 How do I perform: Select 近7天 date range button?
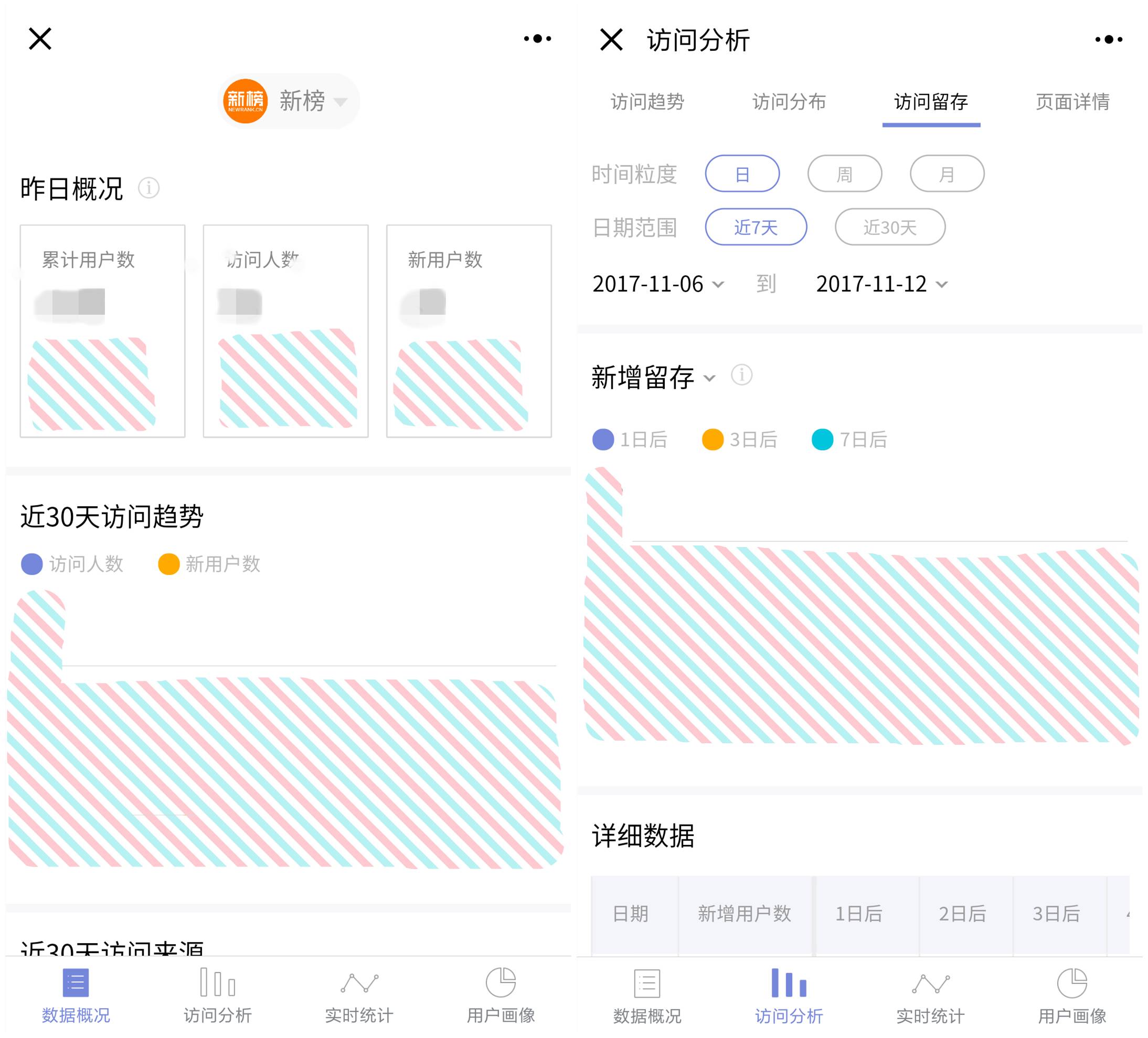(756, 227)
